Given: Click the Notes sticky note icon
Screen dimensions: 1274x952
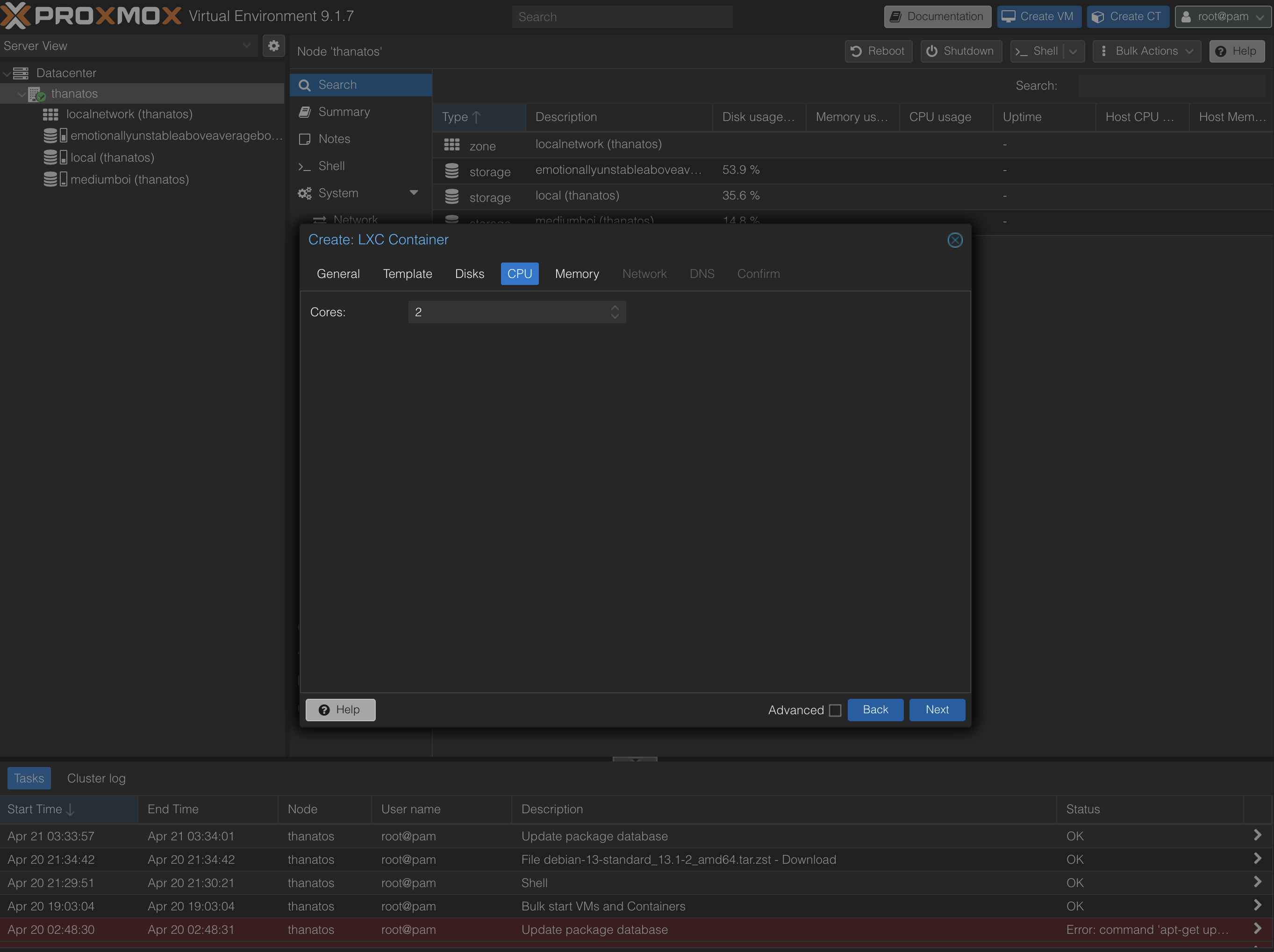Looking at the screenshot, I should click(x=305, y=139).
